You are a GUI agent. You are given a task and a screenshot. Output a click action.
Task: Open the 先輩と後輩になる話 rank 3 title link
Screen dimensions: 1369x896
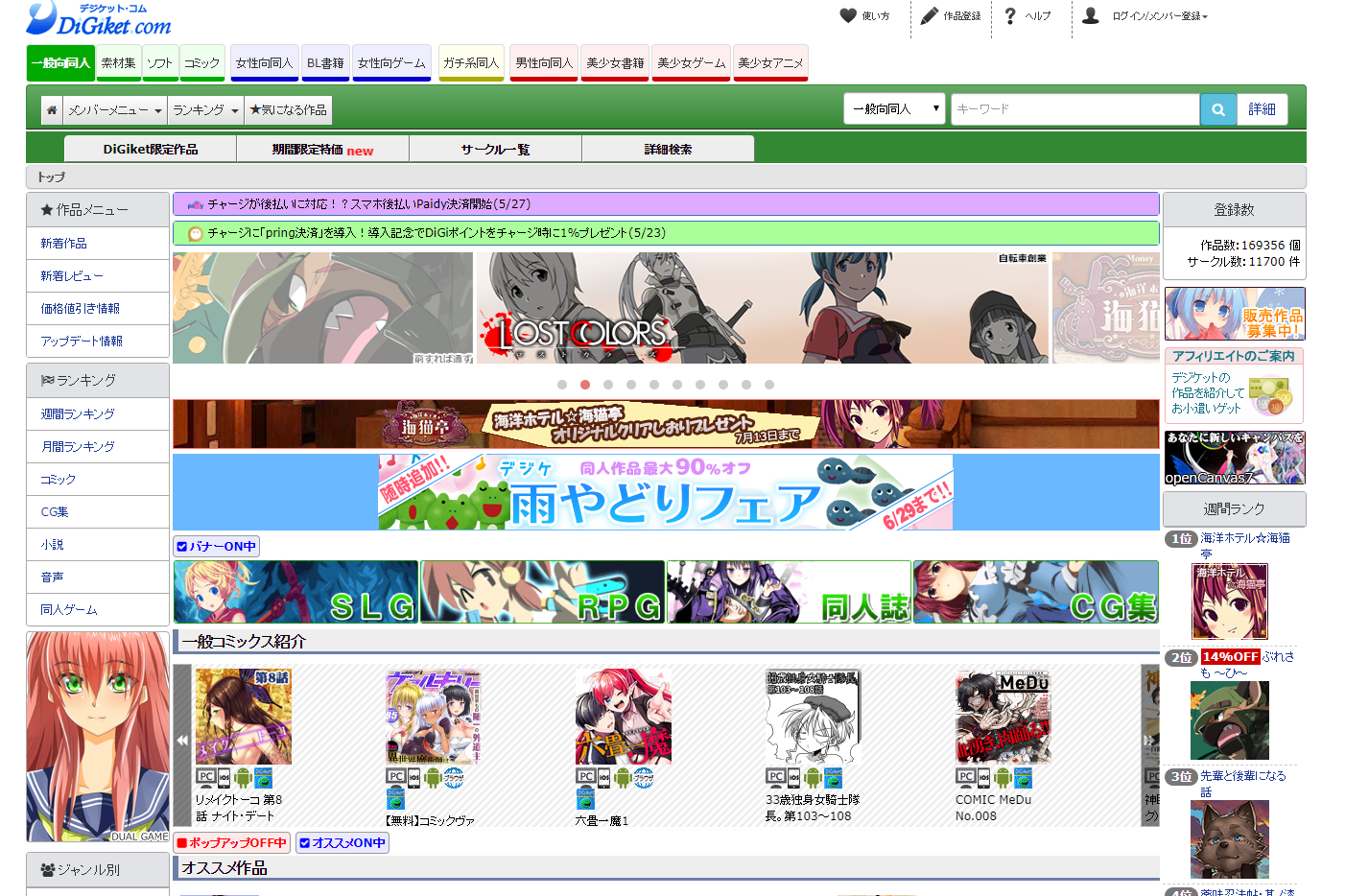[x=1243, y=783]
